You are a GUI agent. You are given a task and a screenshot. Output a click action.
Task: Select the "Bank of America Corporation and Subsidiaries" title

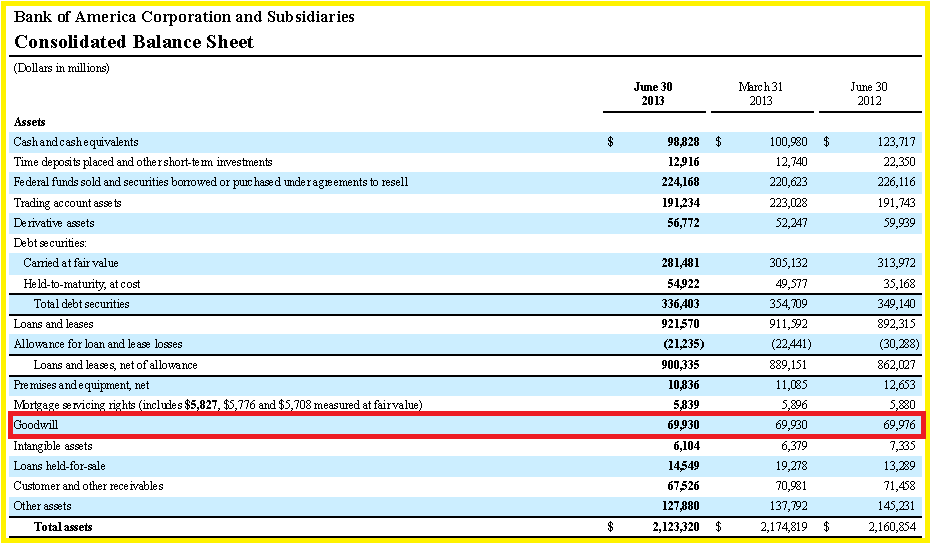184,17
